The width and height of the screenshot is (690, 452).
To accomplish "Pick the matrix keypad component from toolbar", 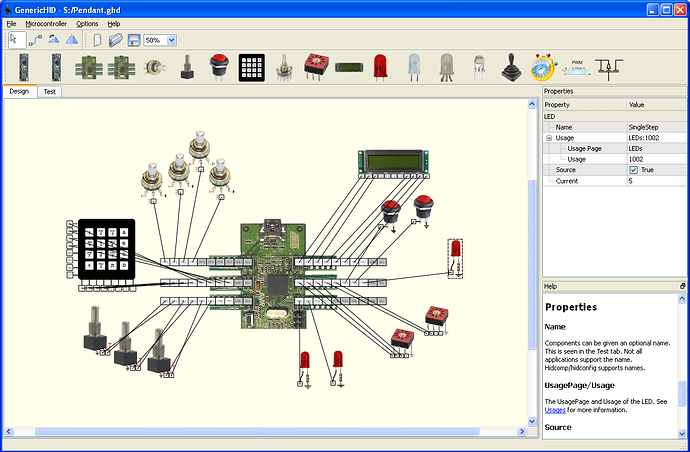I will (x=252, y=67).
